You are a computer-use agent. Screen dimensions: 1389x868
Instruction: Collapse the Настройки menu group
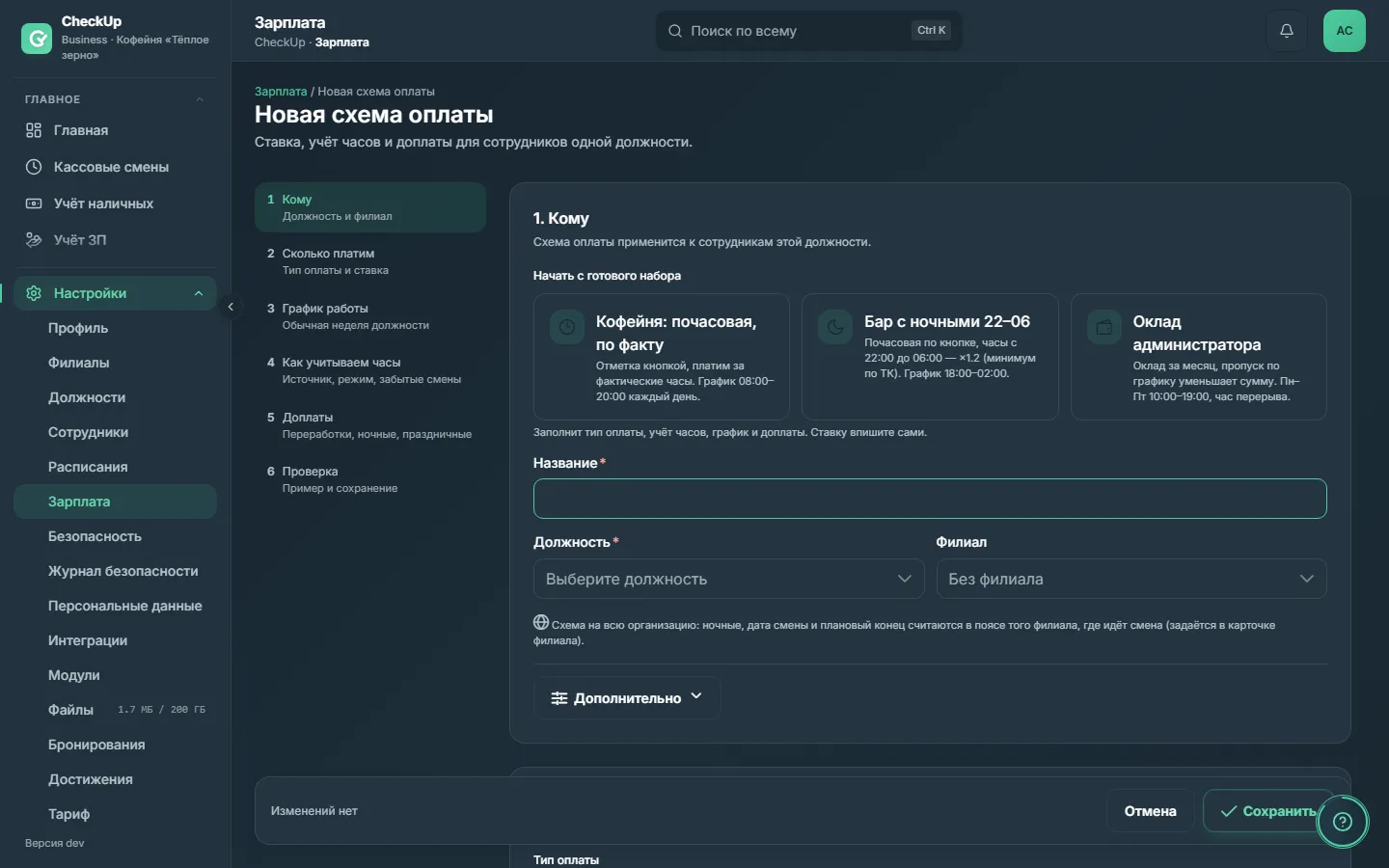199,293
